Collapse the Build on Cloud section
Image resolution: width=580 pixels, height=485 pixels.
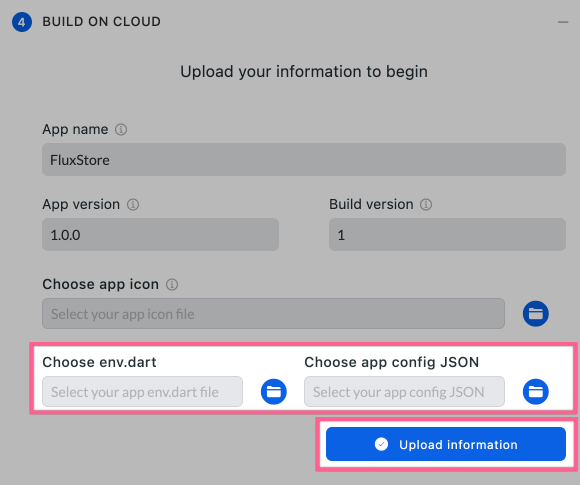563,22
